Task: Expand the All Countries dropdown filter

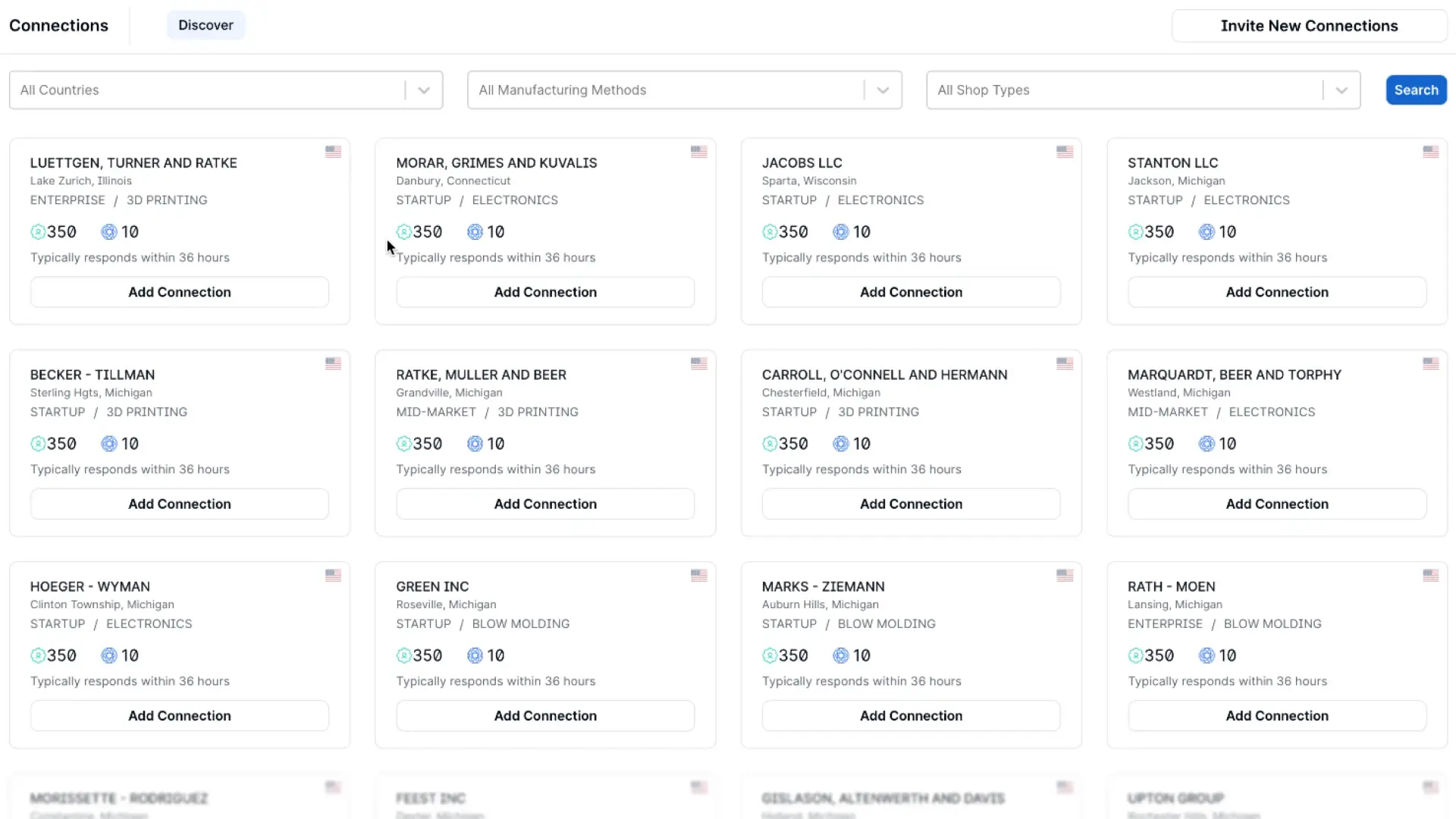Action: pos(423,90)
